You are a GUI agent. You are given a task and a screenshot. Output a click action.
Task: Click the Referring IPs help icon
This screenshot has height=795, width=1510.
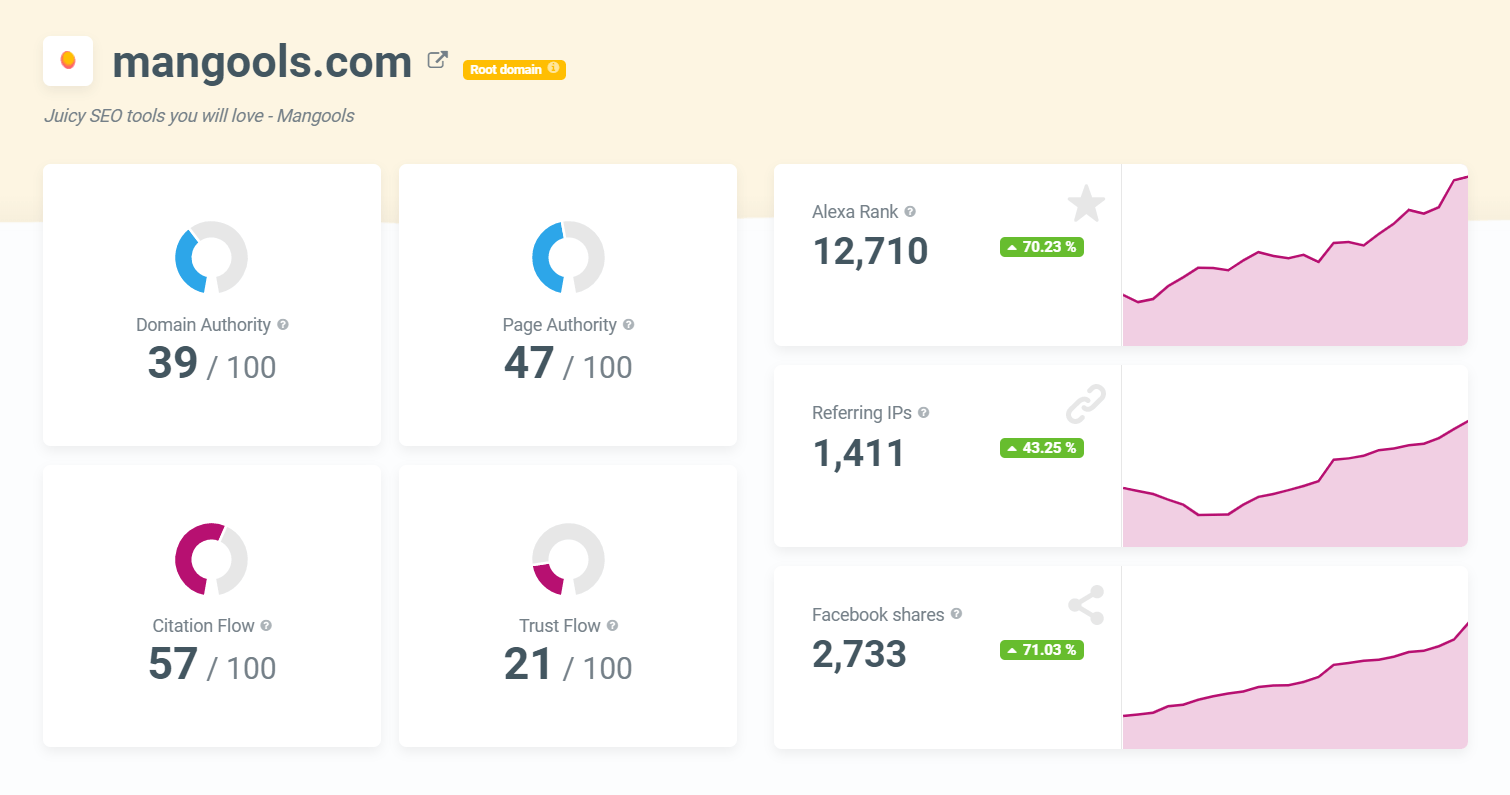point(923,412)
